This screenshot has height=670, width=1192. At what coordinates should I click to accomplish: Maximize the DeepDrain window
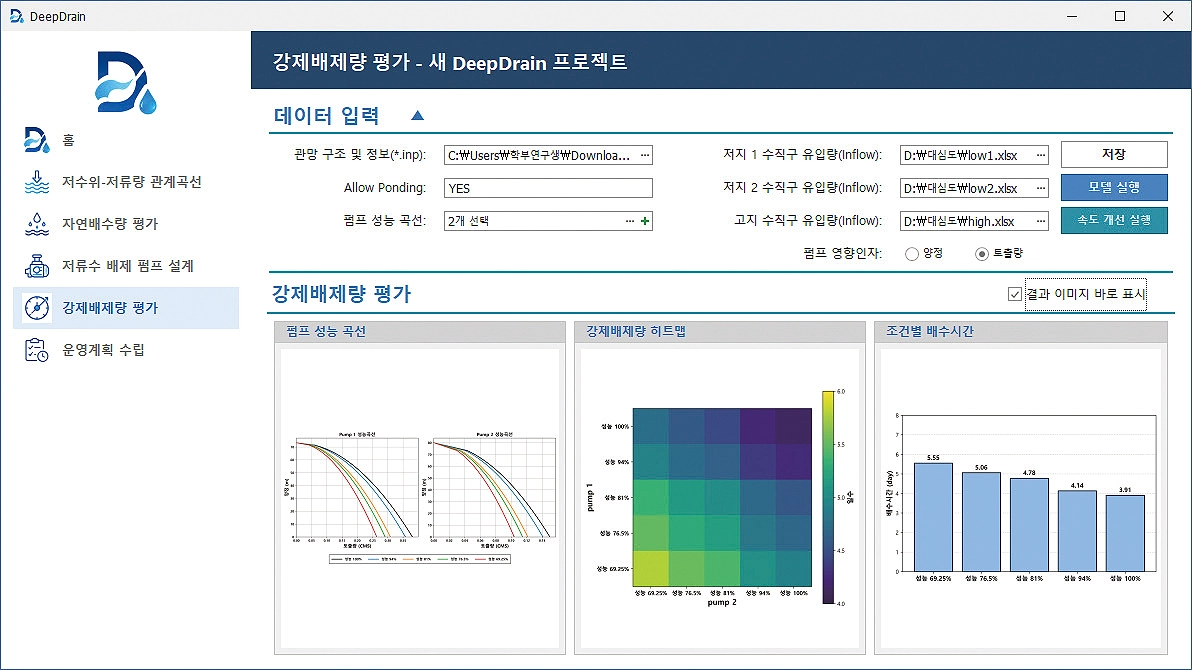tap(1120, 16)
